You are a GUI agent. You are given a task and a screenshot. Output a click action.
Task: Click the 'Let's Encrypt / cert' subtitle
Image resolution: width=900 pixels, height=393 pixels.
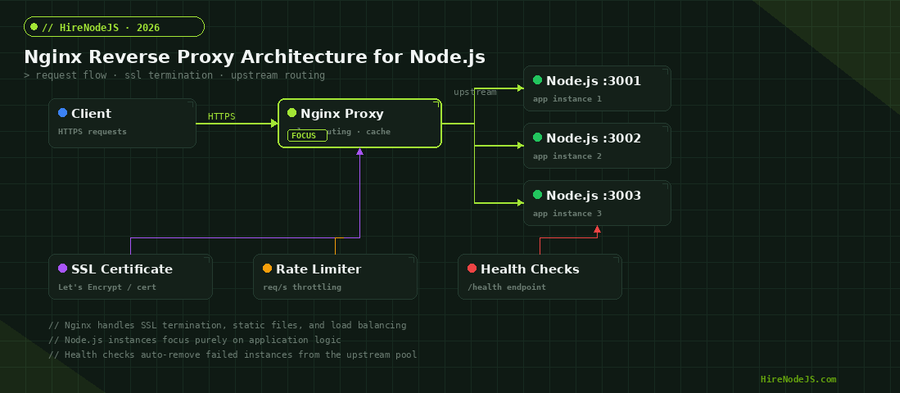107,287
